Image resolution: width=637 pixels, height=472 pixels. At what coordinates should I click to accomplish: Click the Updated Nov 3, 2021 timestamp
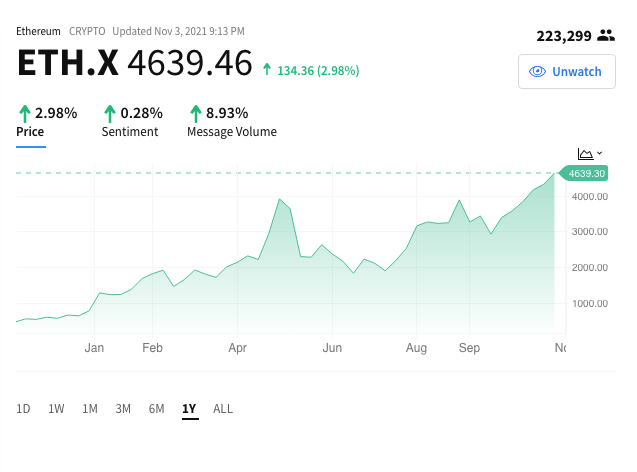[x=178, y=31]
